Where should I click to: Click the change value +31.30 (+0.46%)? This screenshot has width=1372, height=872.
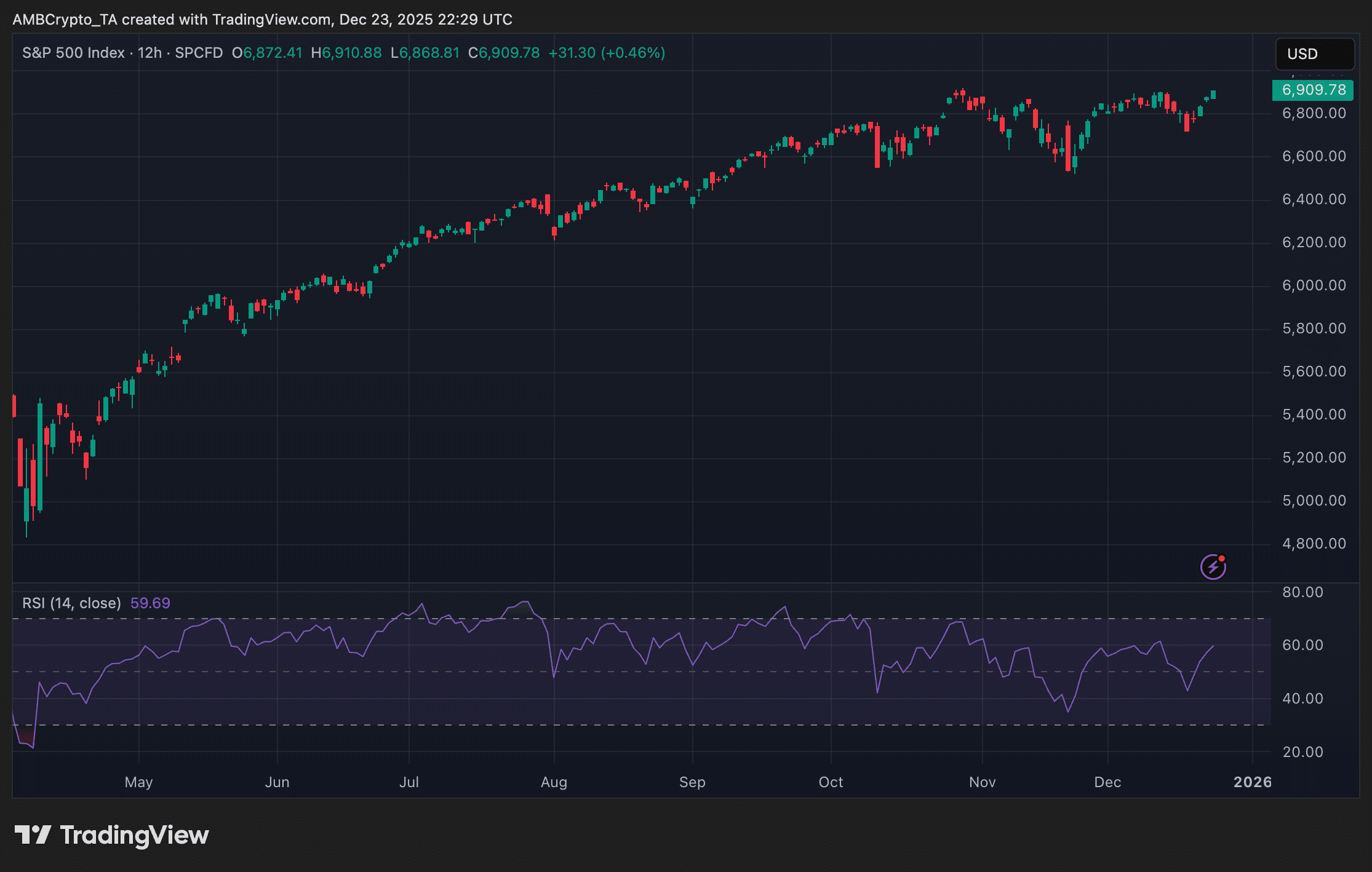[x=606, y=53]
